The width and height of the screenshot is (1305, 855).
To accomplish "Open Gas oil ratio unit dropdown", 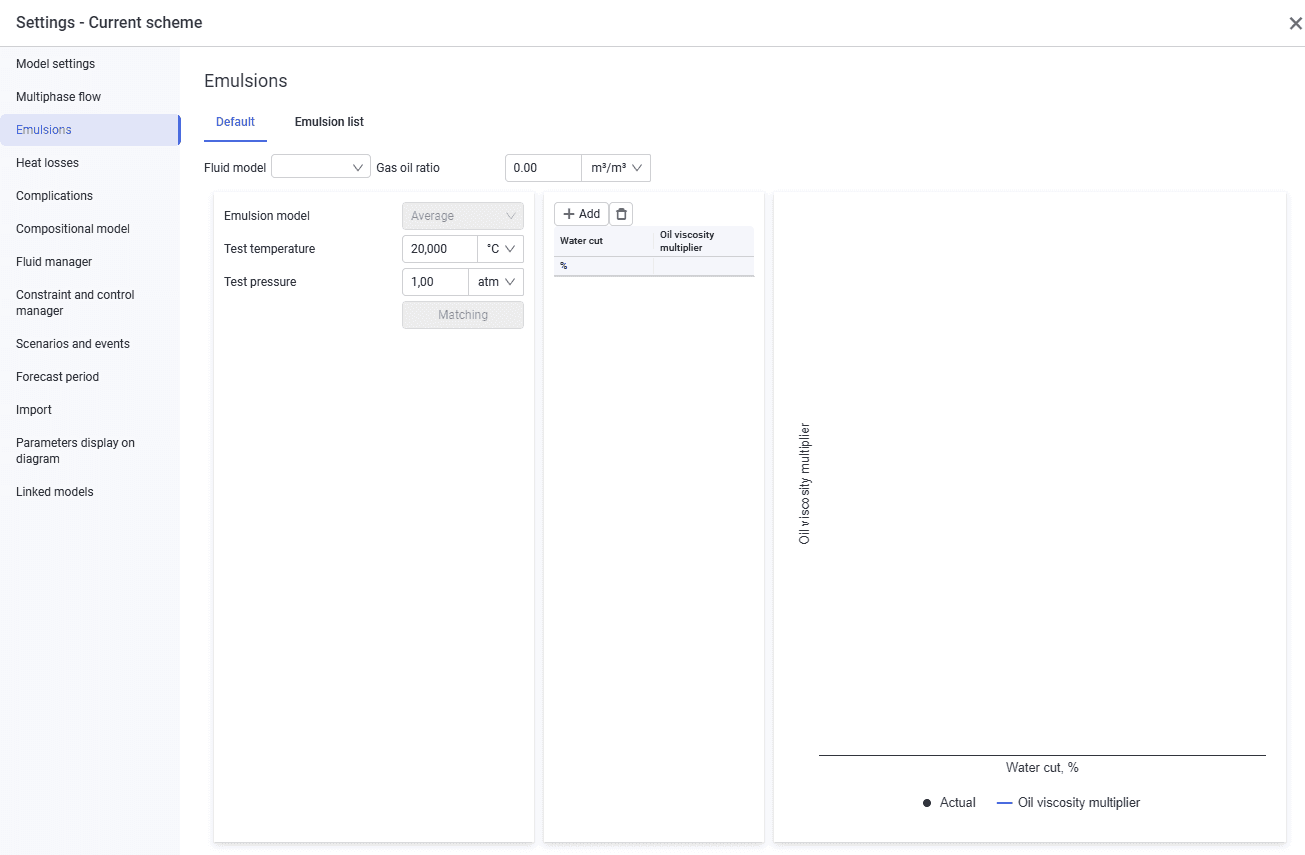I will pos(616,168).
